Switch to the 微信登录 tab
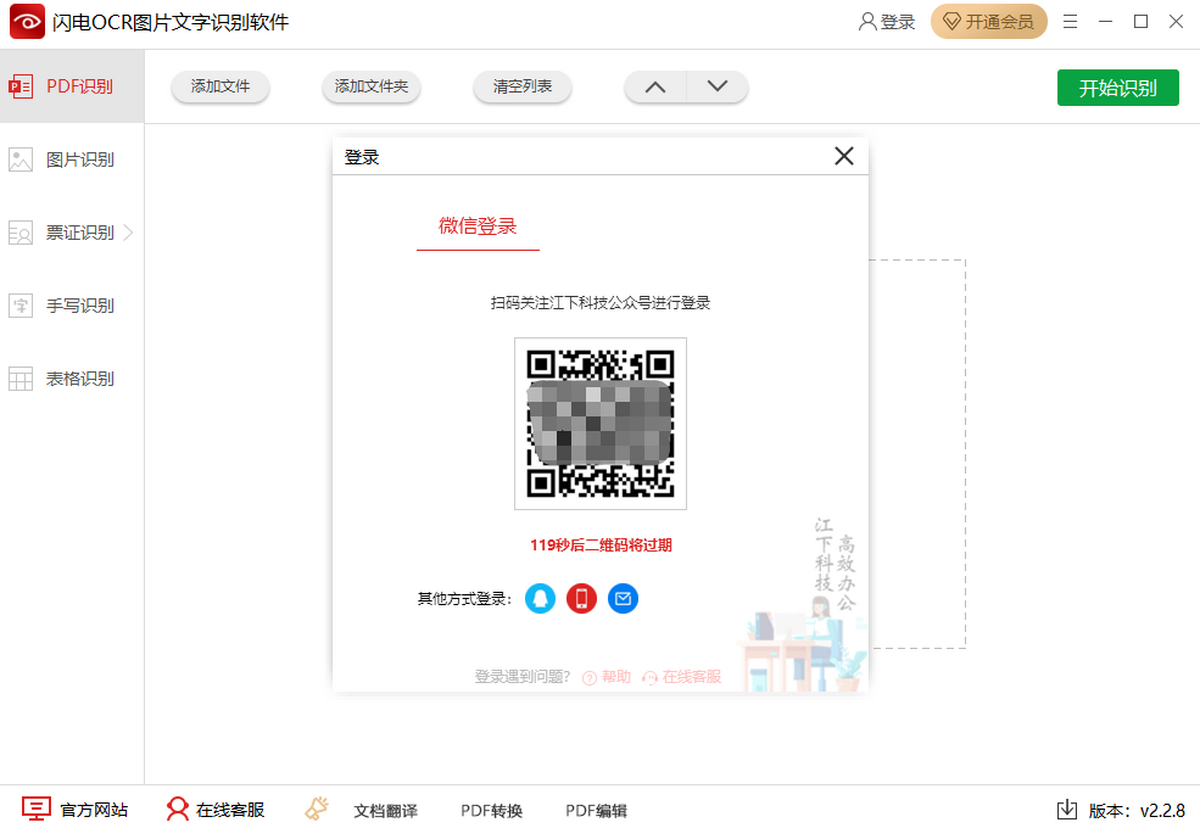This screenshot has width=1200, height=828. [x=477, y=226]
